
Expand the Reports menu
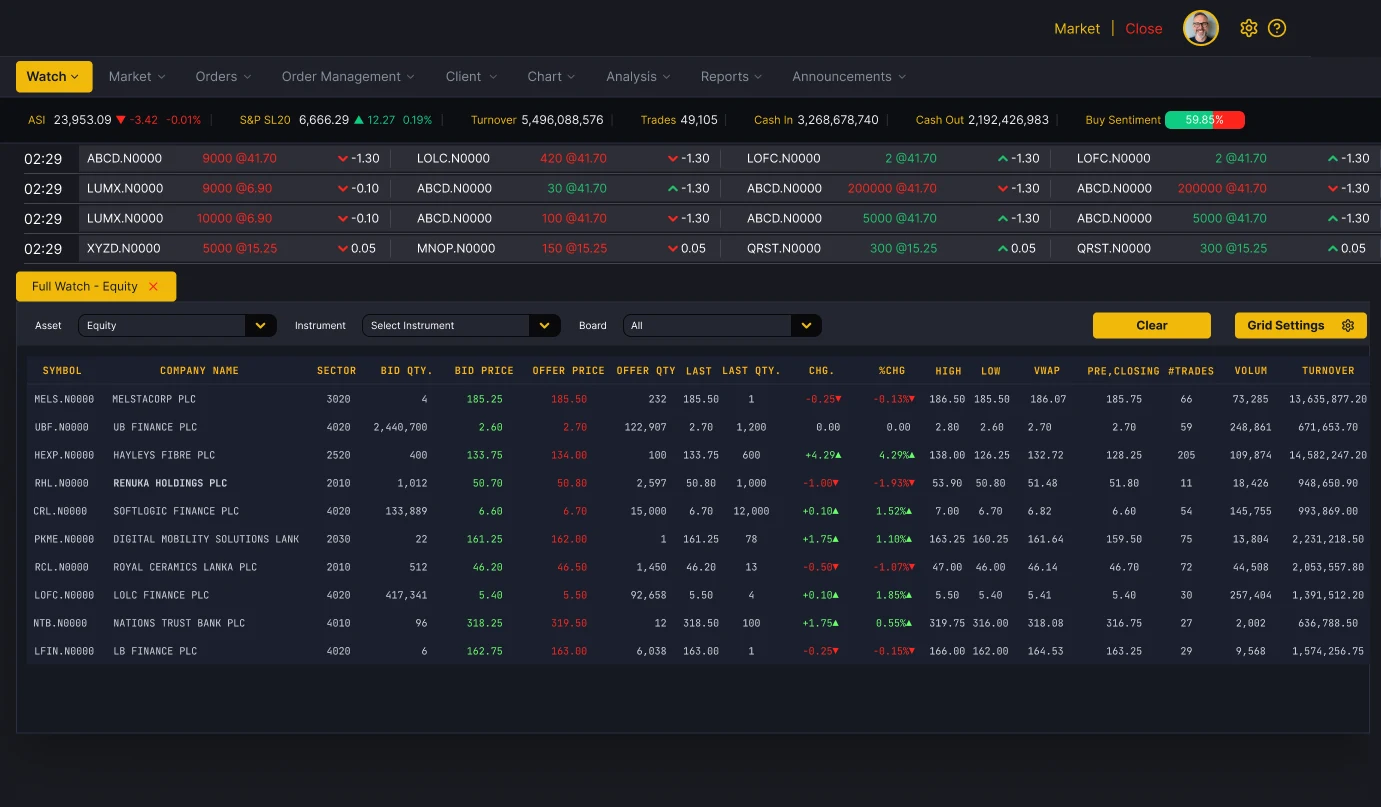click(732, 76)
